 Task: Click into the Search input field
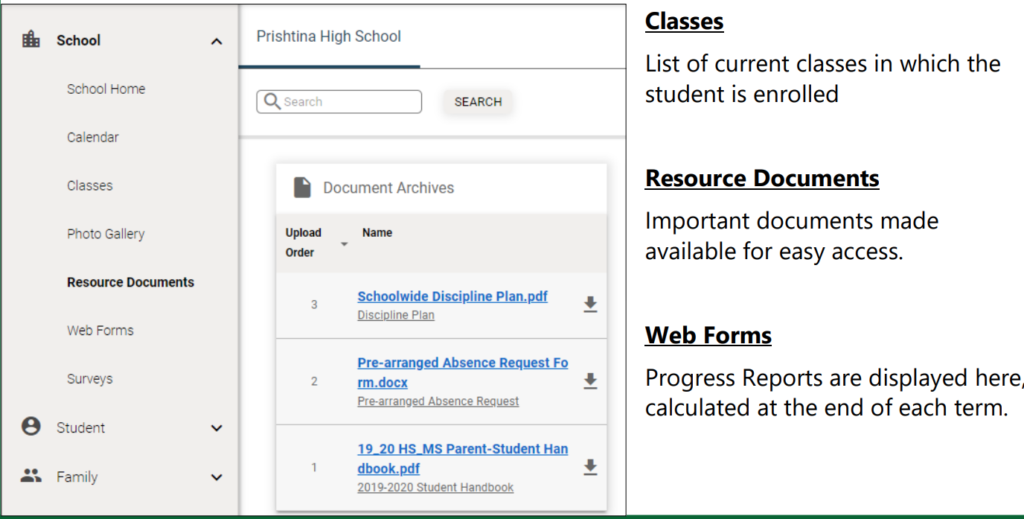click(x=339, y=102)
